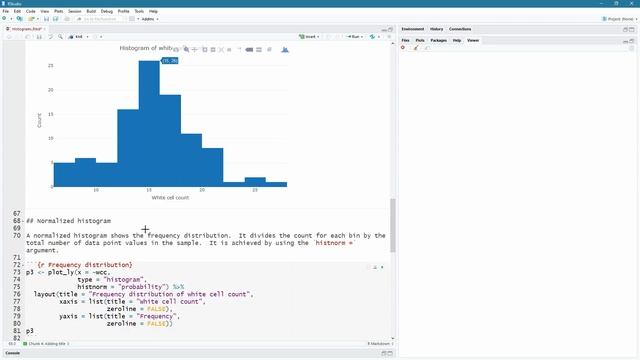Click the broom clear viewer icon
Image resolution: width=640 pixels, height=360 pixels.
(x=416, y=48)
